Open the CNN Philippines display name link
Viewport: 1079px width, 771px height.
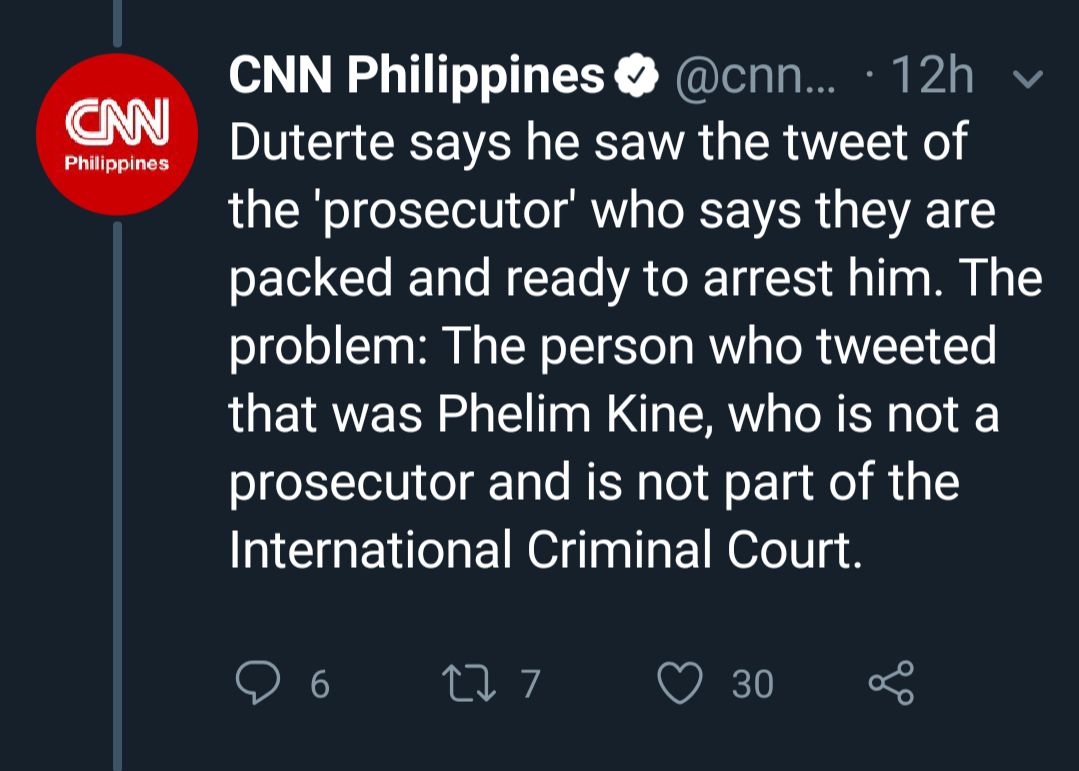[417, 77]
